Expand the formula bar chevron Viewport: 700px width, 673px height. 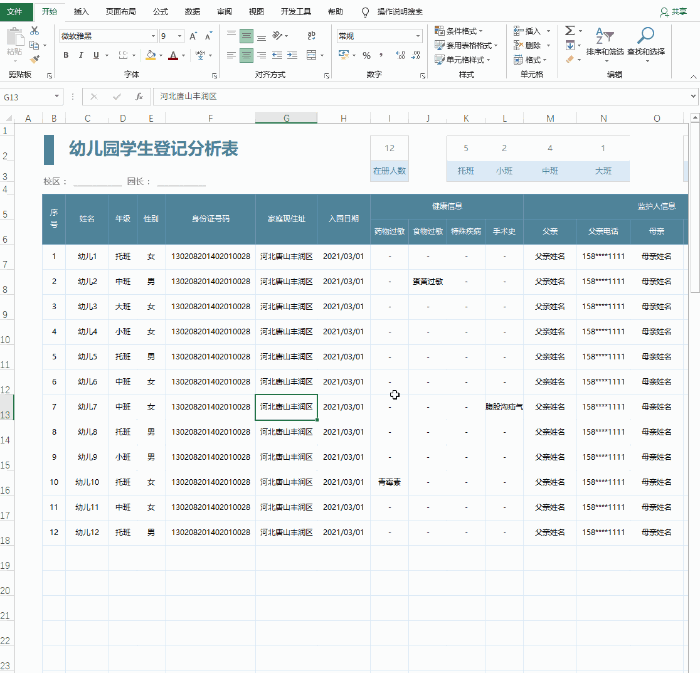click(693, 96)
